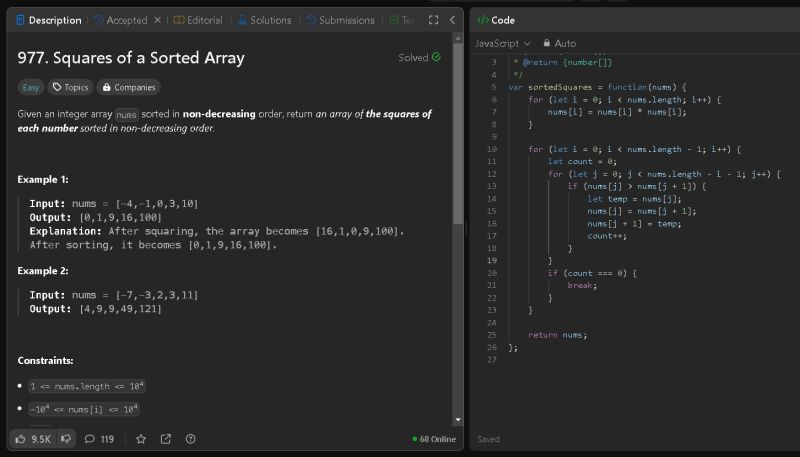Star this problem as a favorite
This screenshot has width=800, height=457.
pyautogui.click(x=141, y=438)
